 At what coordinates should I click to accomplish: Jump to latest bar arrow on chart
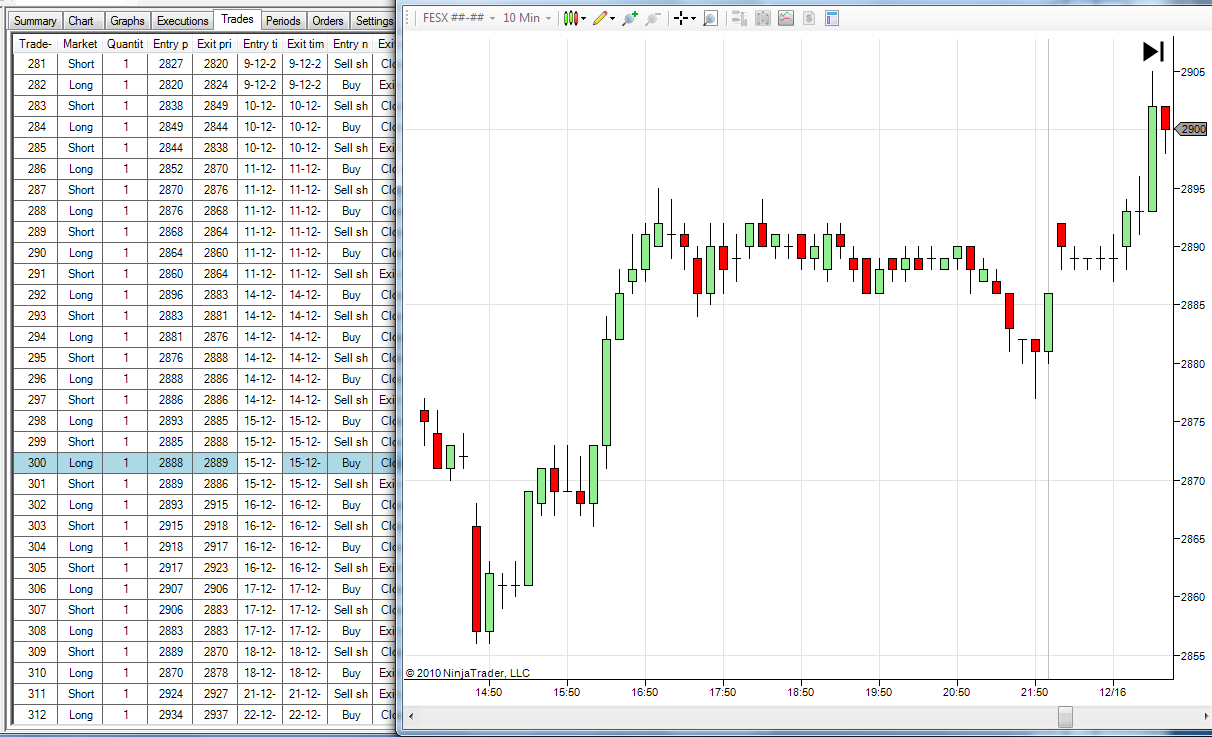(x=1153, y=52)
